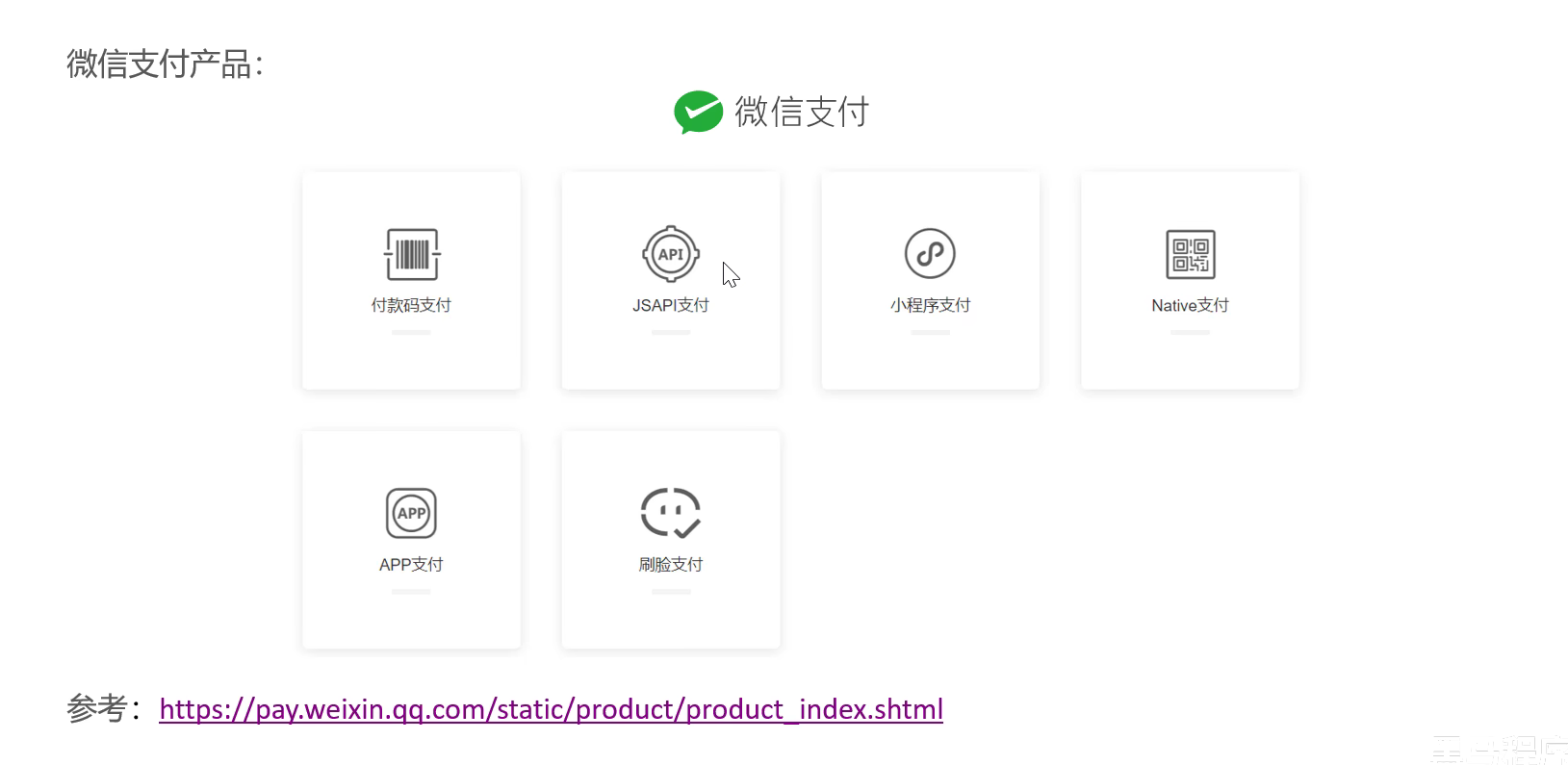Choose the APP支付 text label
The width and height of the screenshot is (1568, 765).
(411, 565)
